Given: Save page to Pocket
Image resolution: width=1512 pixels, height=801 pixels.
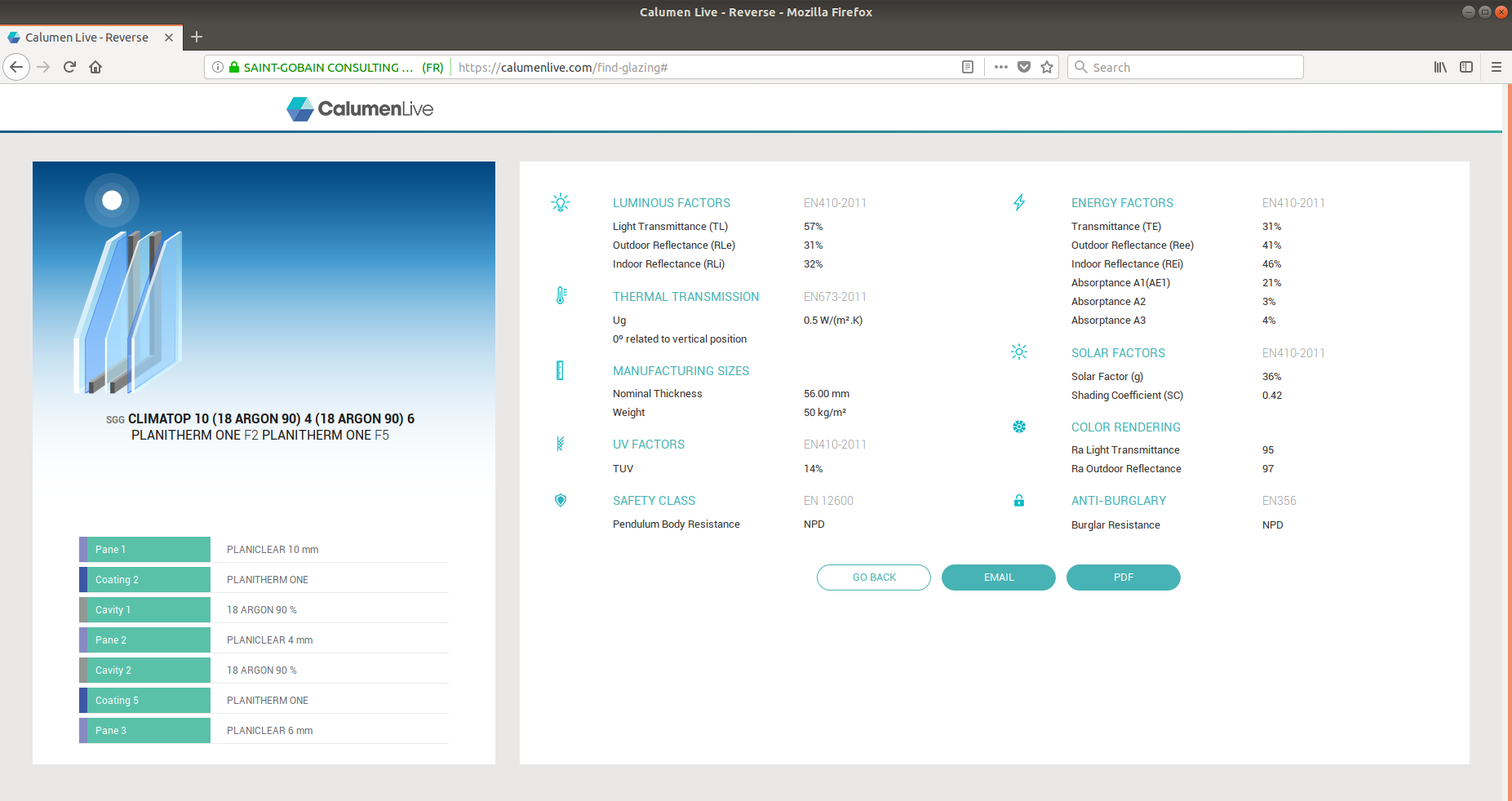Looking at the screenshot, I should (x=1024, y=67).
